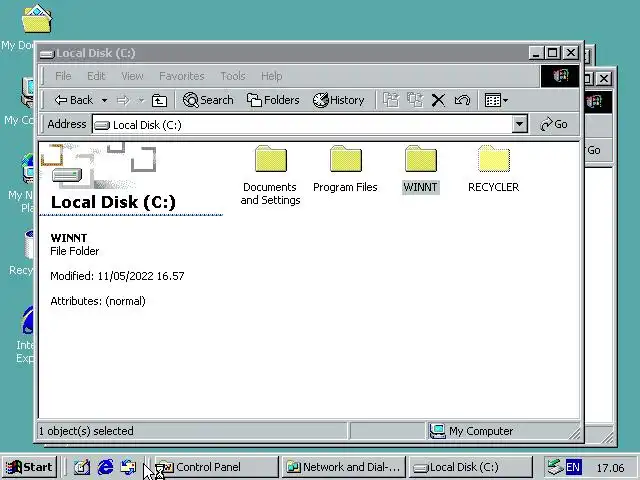Select the RECYCLER folder
This screenshot has width=640, height=480.
493,169
